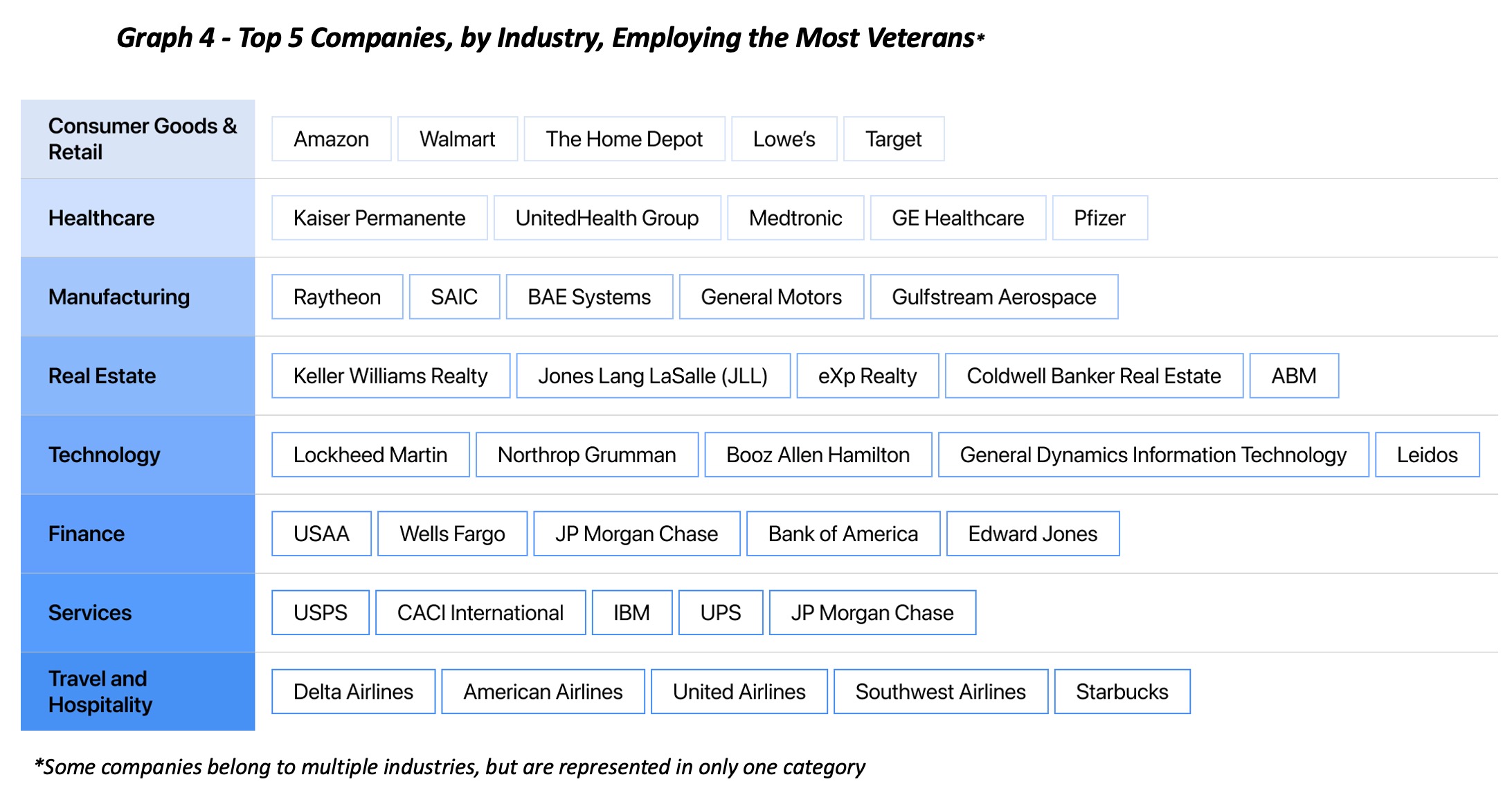
Task: Click the General Dynamics Information Technology box
Action: [x=1153, y=455]
